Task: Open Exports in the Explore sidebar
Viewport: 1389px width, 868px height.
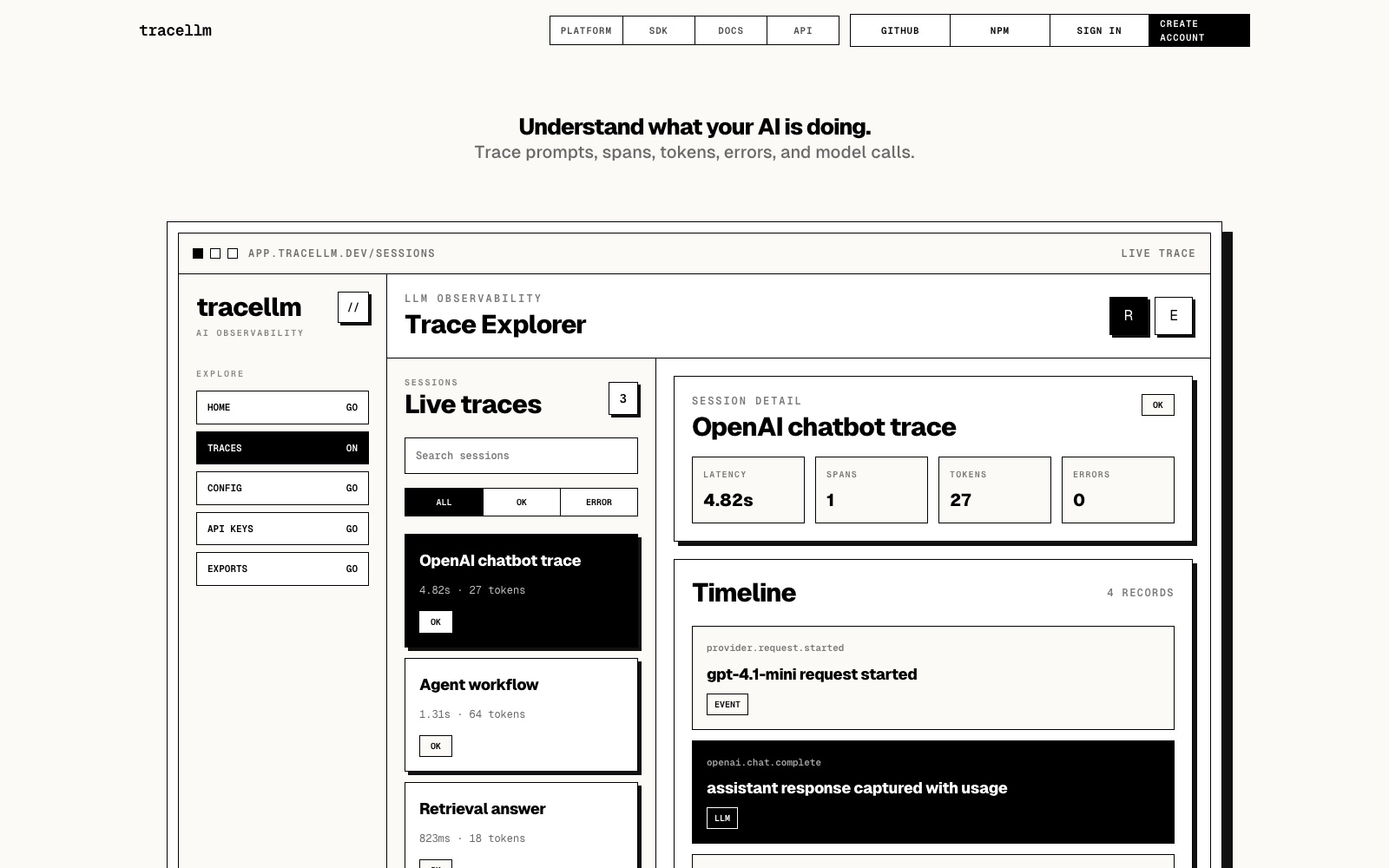Action: [282, 569]
